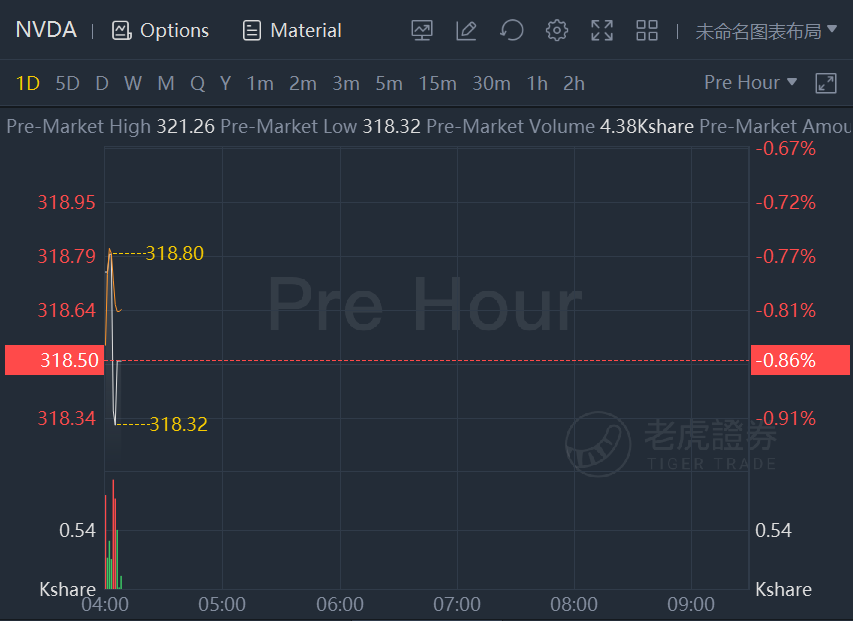Refresh the chart with the reload icon
The image size is (853, 621).
[511, 30]
